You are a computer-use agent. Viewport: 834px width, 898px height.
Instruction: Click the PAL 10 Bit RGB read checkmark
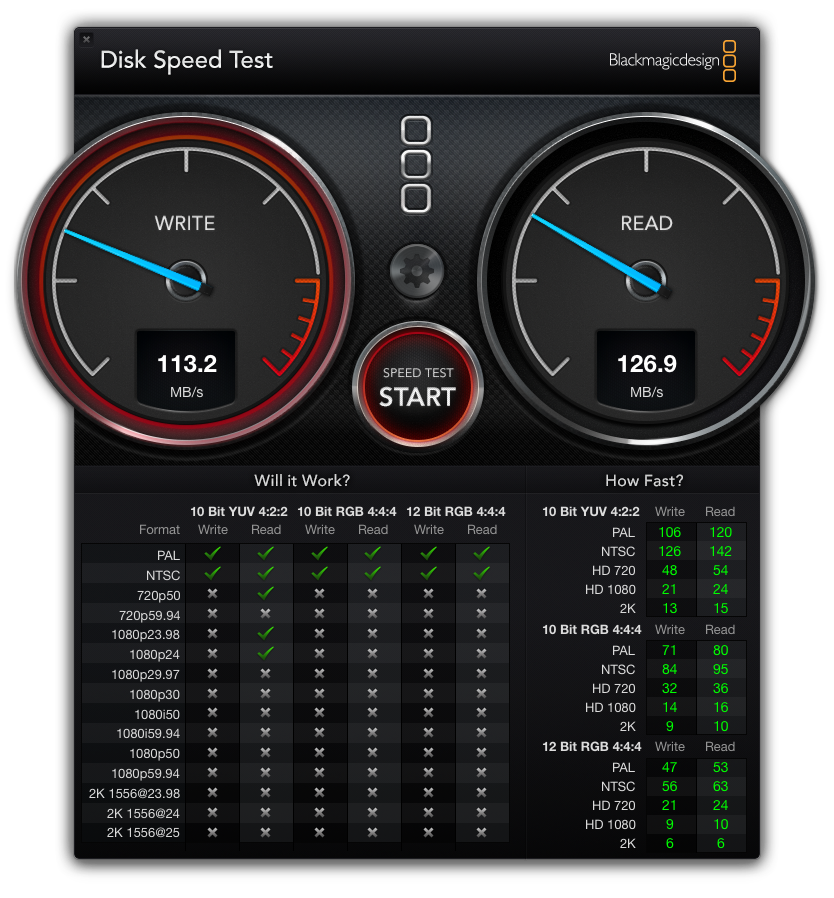(372, 553)
